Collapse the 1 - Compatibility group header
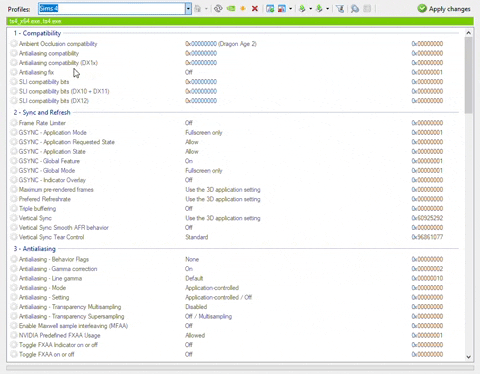The width and height of the screenshot is (480, 374). coord(37,33)
